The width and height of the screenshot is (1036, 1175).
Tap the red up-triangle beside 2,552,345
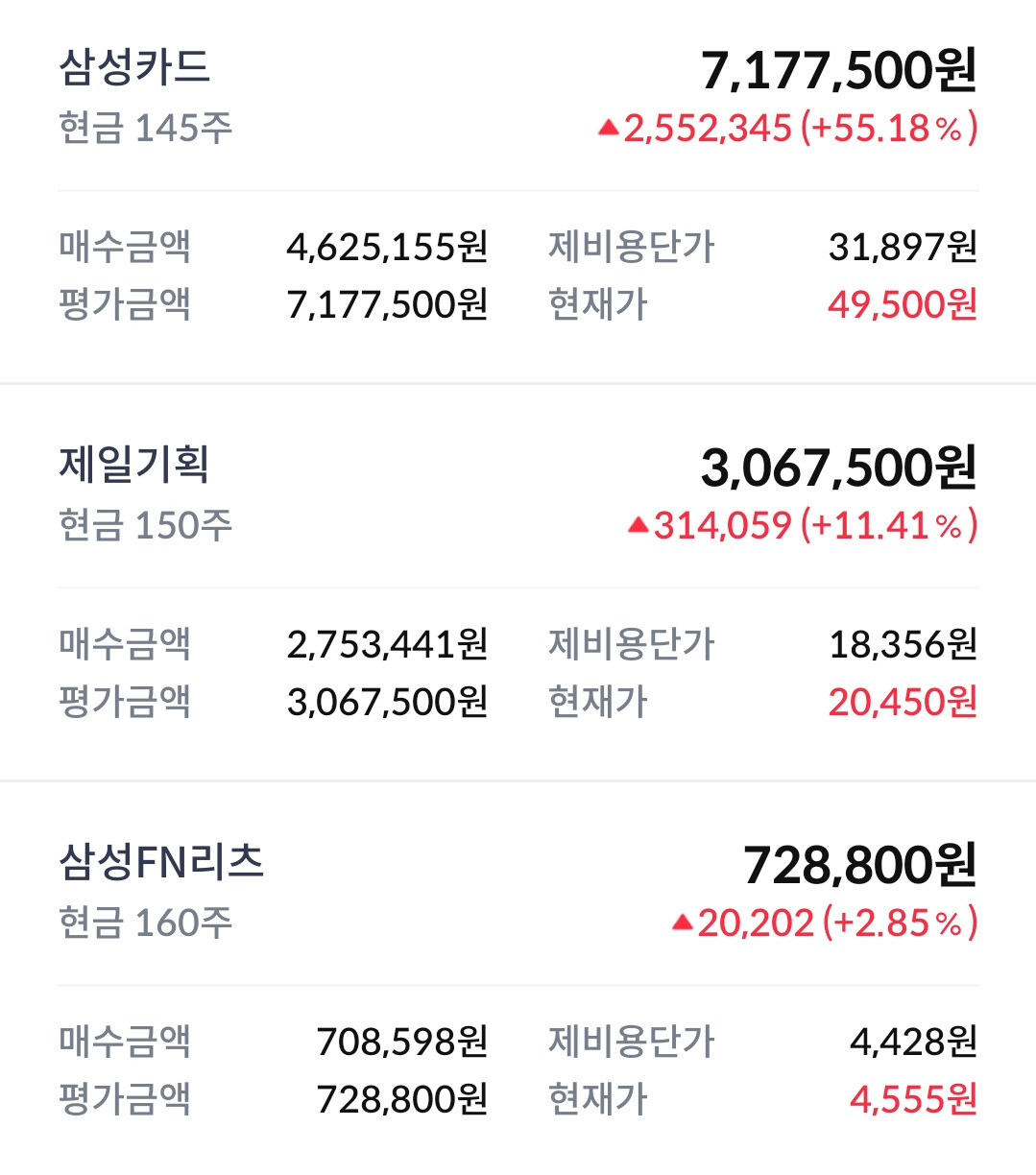608,128
